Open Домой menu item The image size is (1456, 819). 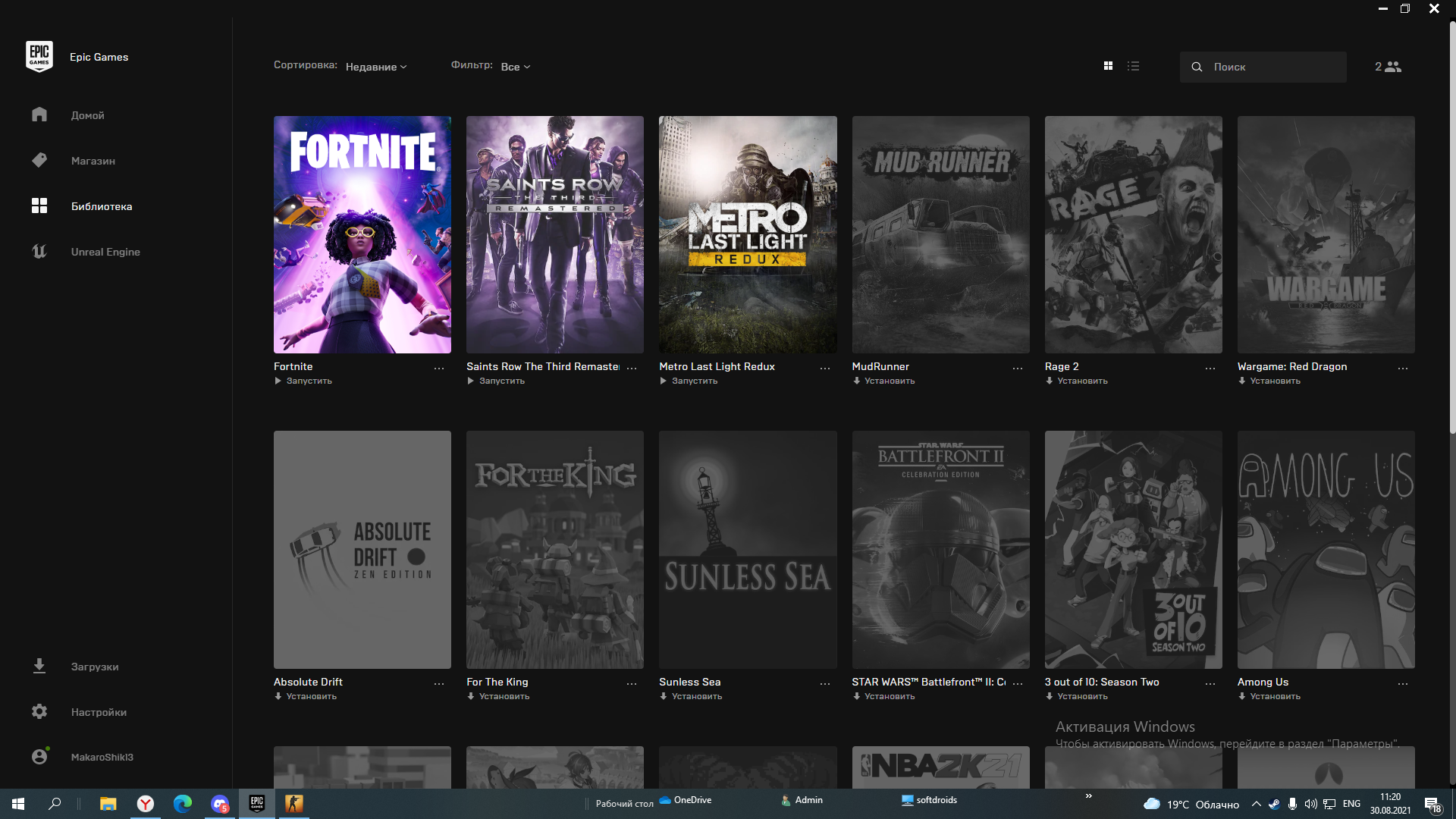click(x=88, y=115)
